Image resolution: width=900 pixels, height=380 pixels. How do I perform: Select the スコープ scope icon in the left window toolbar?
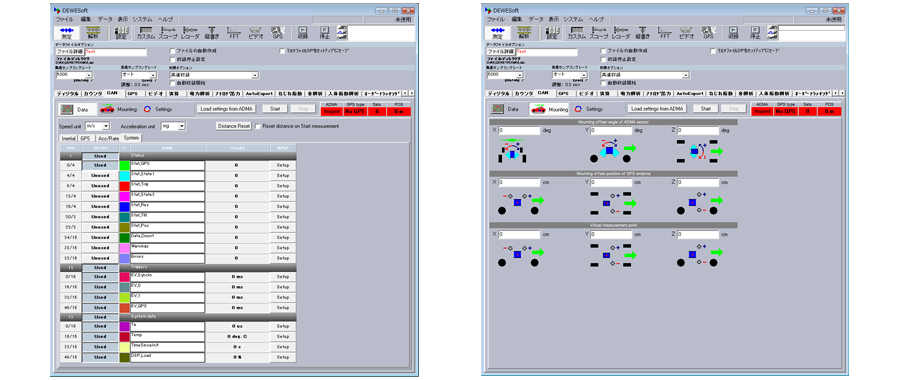click(168, 32)
